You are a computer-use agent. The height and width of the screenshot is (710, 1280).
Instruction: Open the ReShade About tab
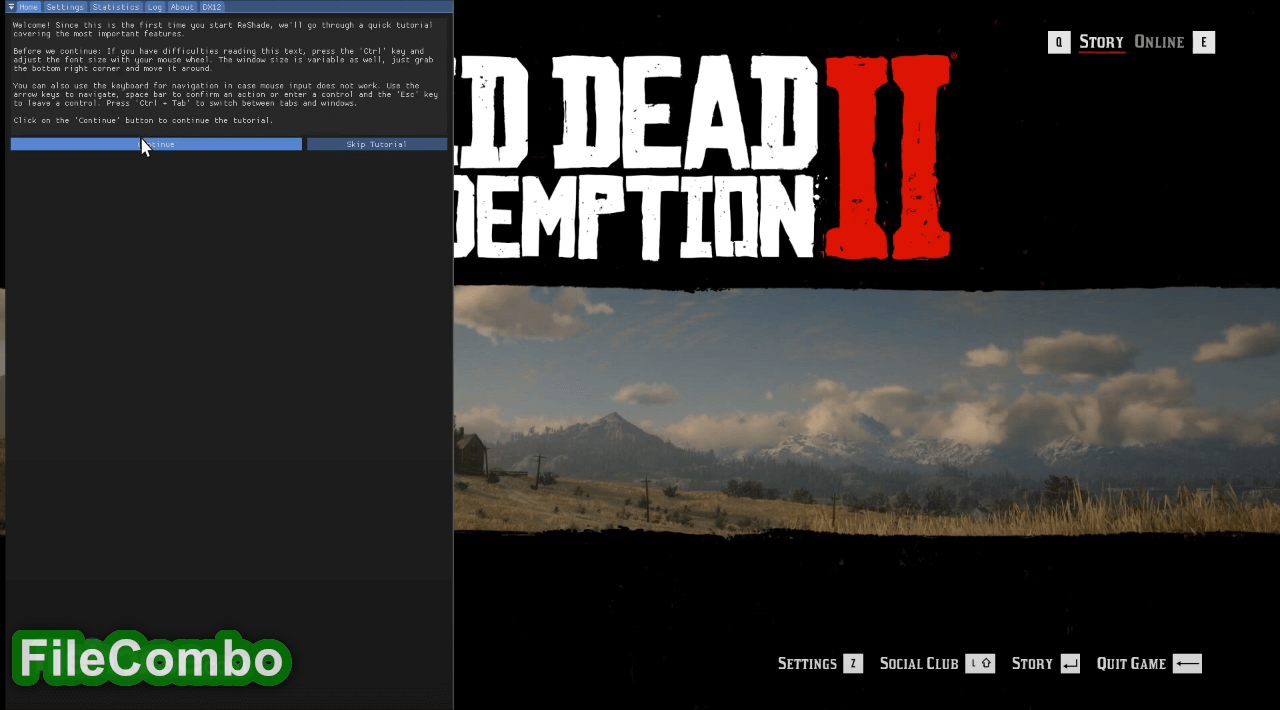182,7
